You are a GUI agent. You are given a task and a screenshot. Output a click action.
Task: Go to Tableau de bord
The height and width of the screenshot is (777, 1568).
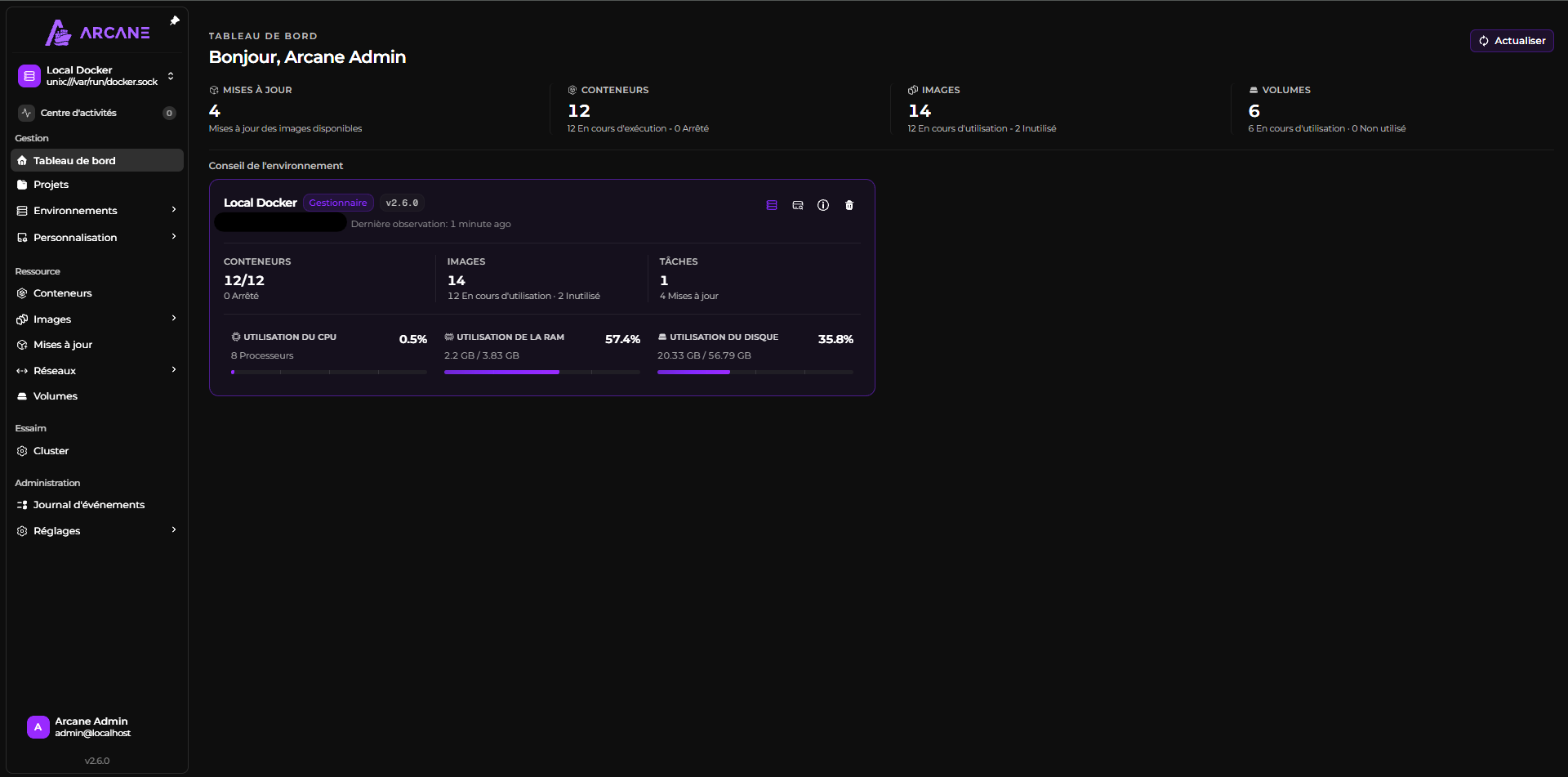pos(96,160)
